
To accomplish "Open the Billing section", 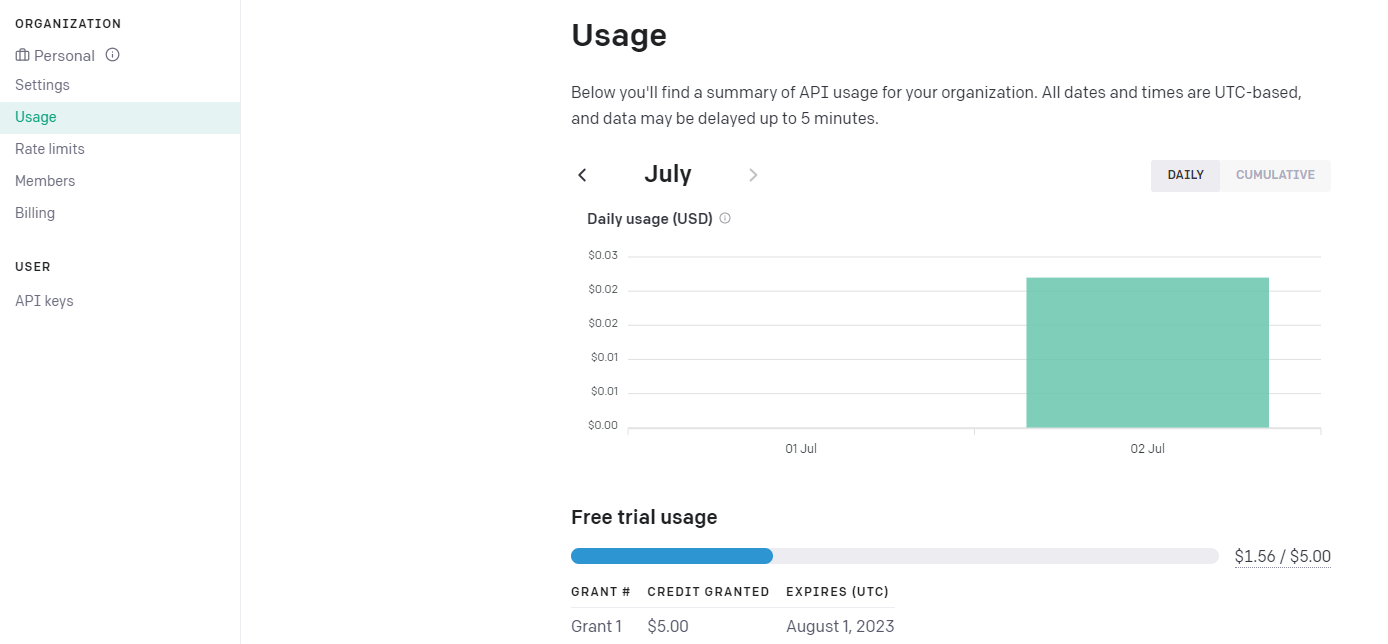I will click(35, 213).
